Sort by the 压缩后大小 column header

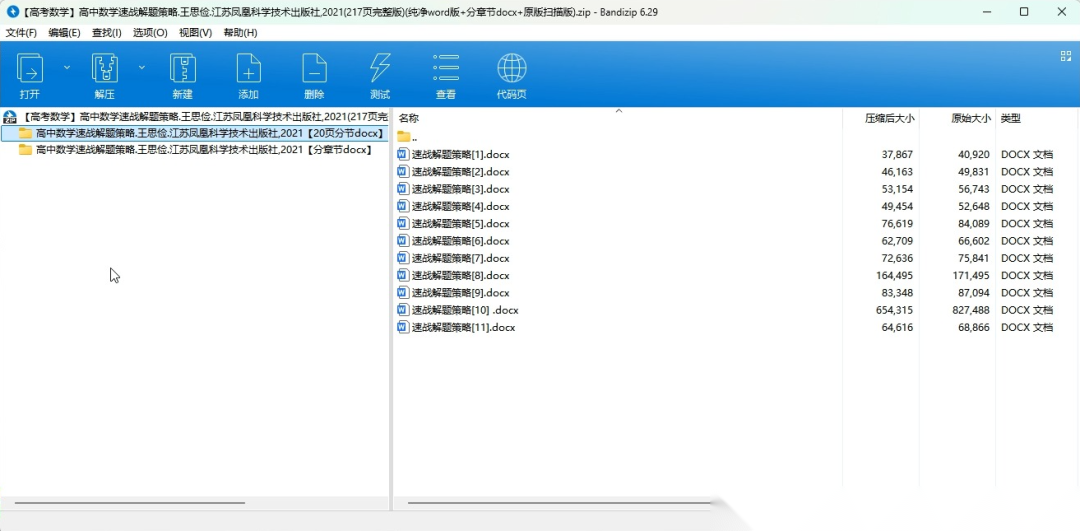coord(889,118)
